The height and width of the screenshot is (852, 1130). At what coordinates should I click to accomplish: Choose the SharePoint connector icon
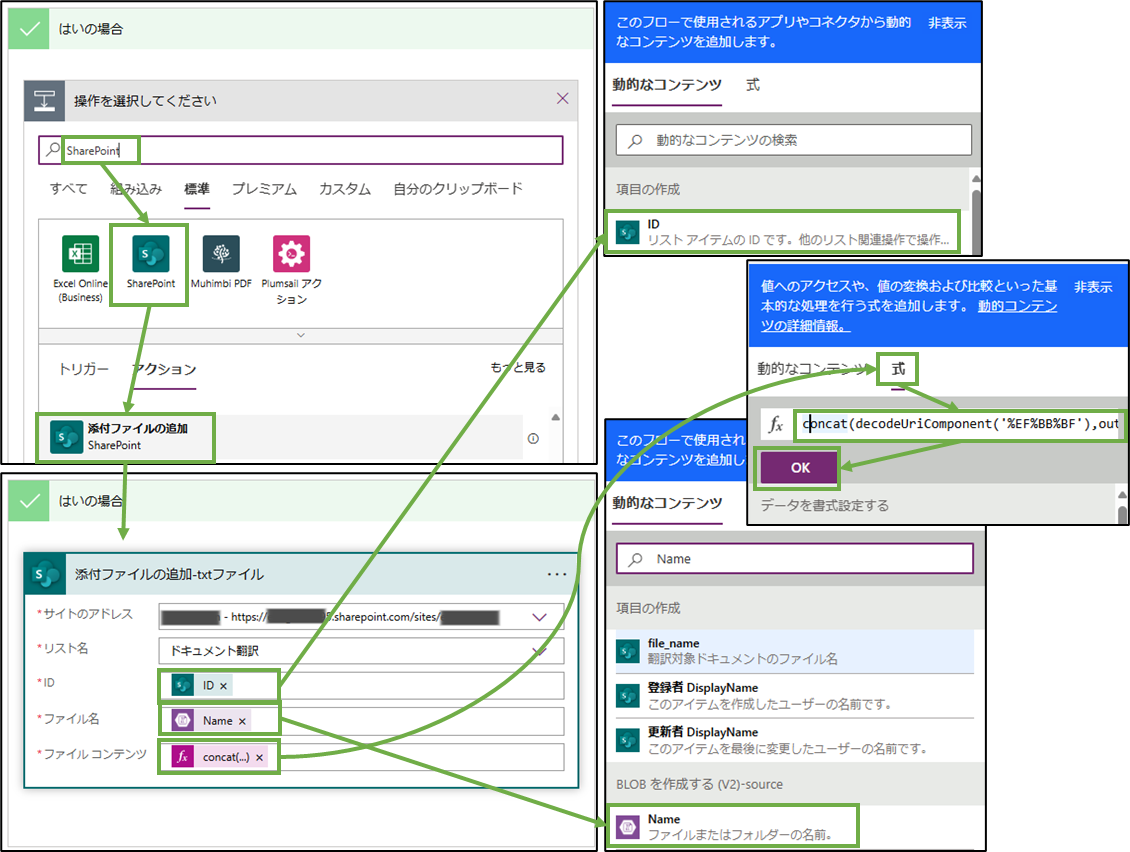[151, 254]
